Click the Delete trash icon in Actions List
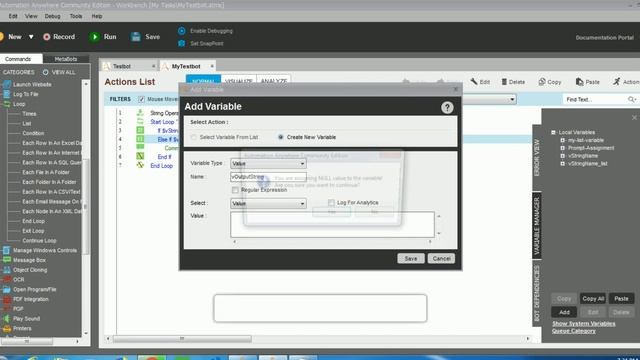Screen dimensions: 640x360 [504, 82]
